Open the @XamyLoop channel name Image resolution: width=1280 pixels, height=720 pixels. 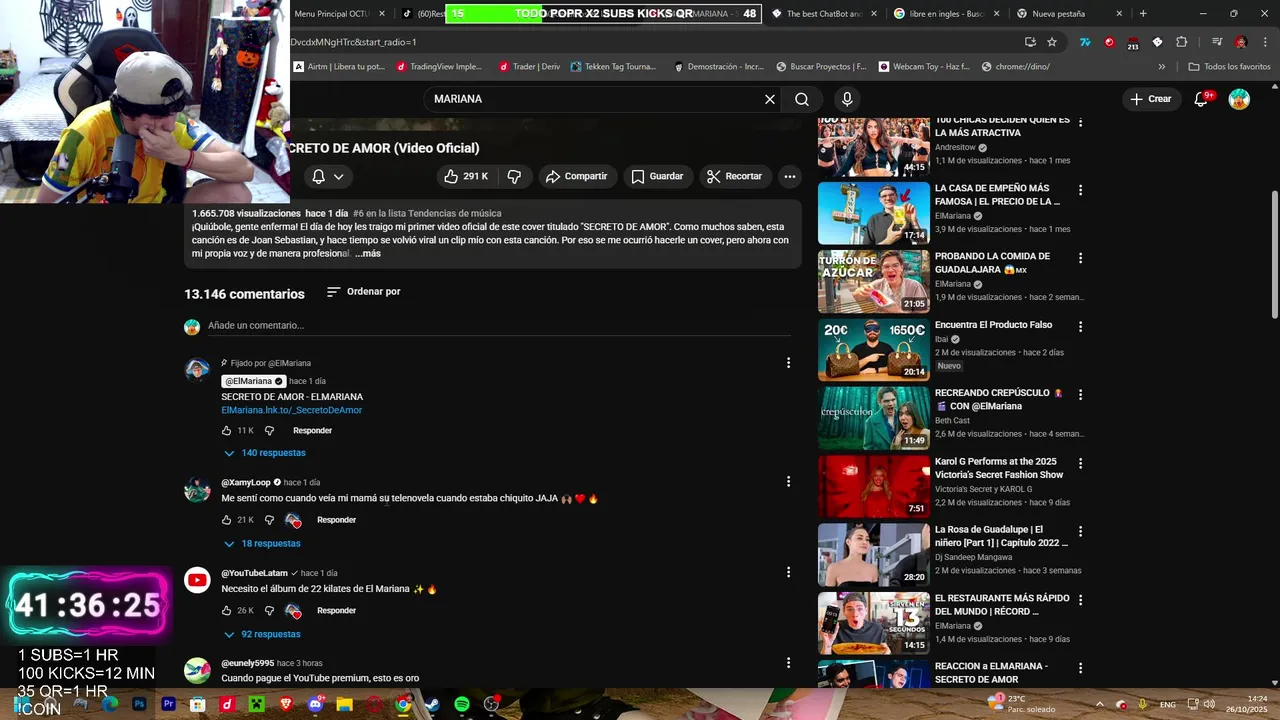246,483
